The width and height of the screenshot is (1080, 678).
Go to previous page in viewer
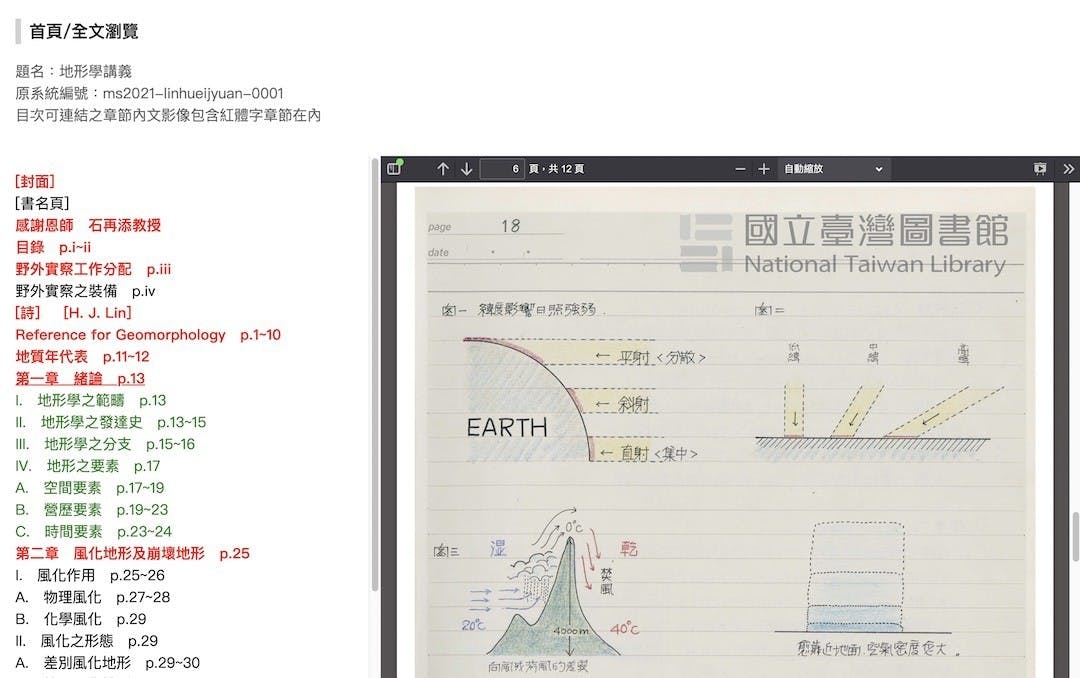[443, 169]
